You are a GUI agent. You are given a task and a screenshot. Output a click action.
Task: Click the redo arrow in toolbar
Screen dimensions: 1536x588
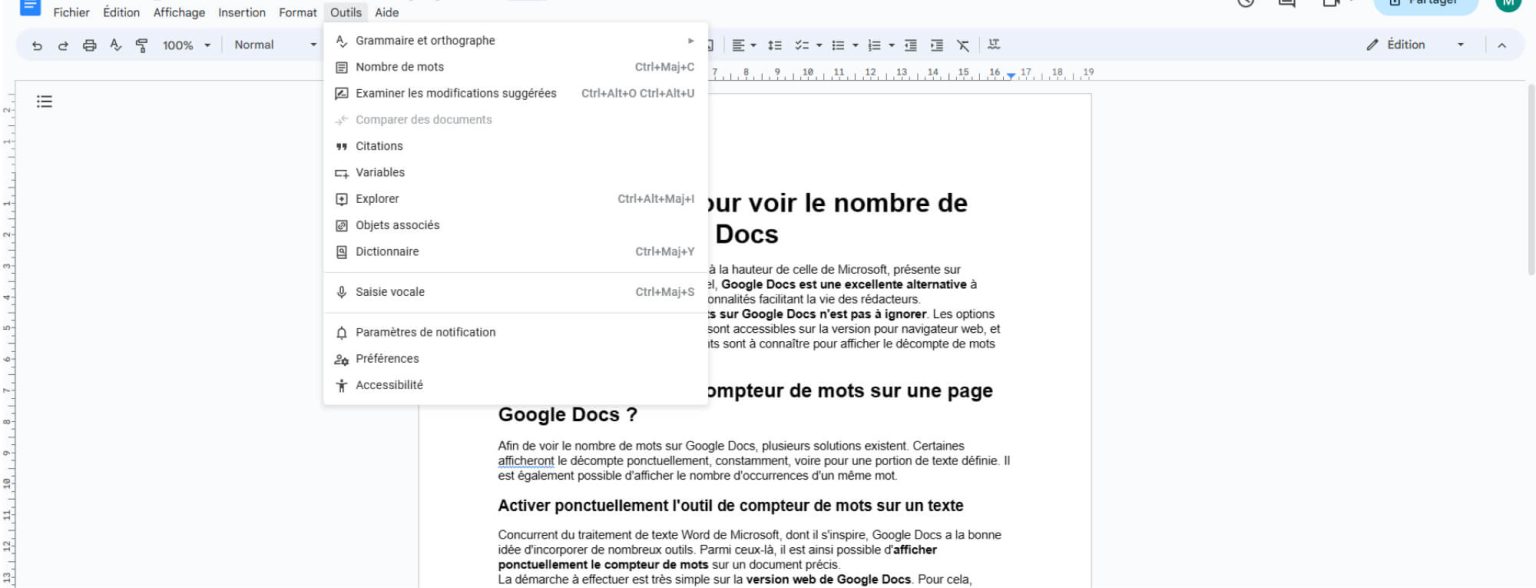tap(63, 45)
